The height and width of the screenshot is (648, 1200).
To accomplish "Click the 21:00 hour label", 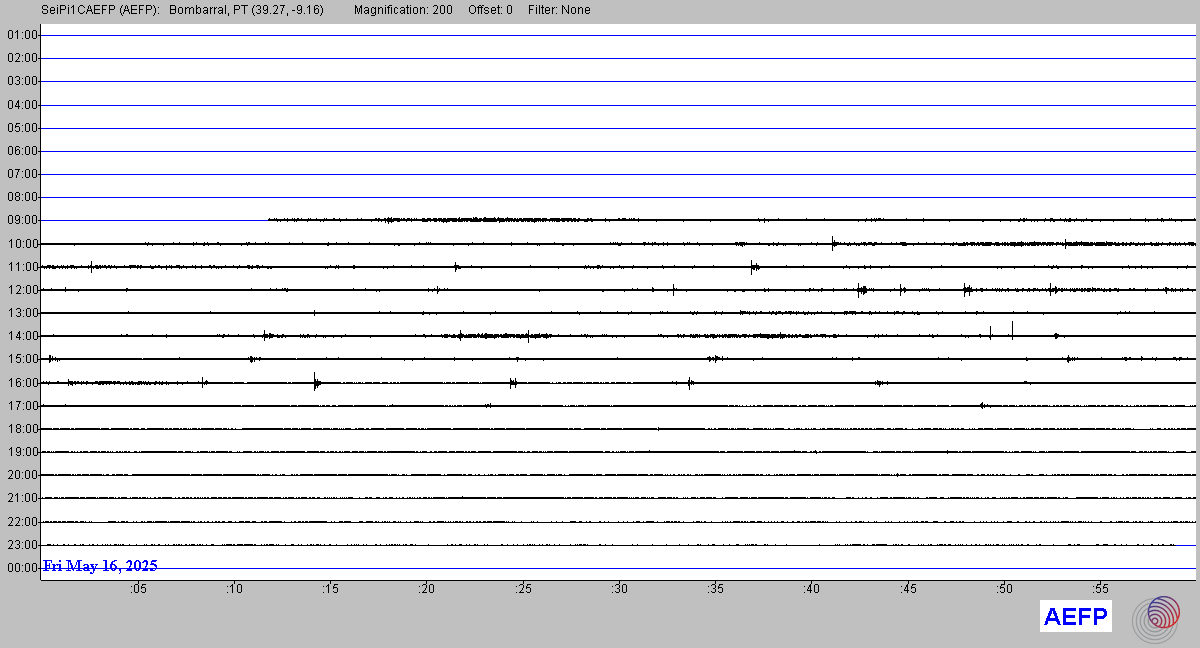I will 22,498.
